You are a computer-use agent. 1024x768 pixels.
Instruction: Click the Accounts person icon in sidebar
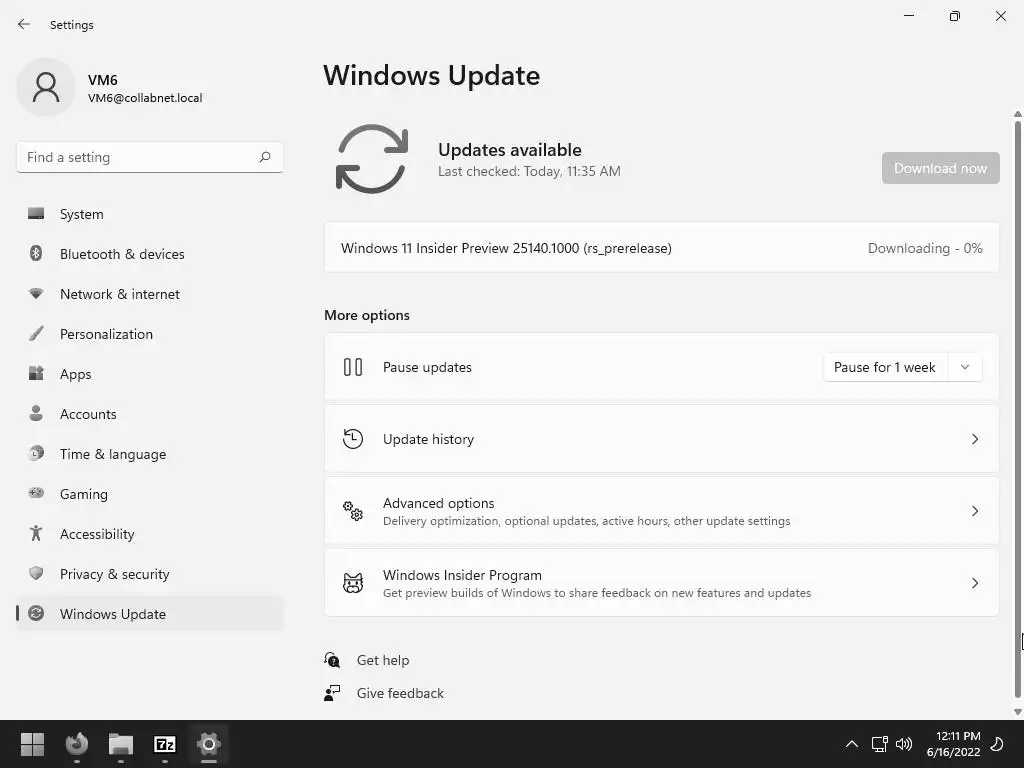(x=36, y=413)
